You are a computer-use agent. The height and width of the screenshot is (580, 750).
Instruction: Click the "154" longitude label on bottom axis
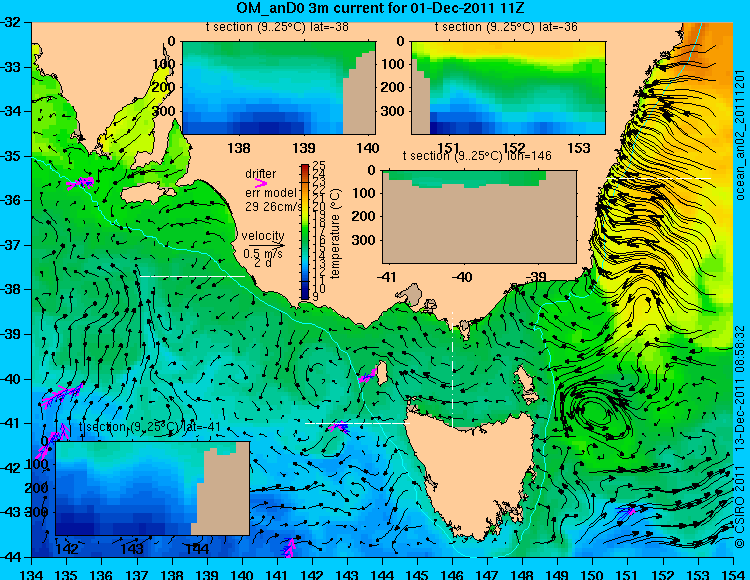[x=733, y=574]
